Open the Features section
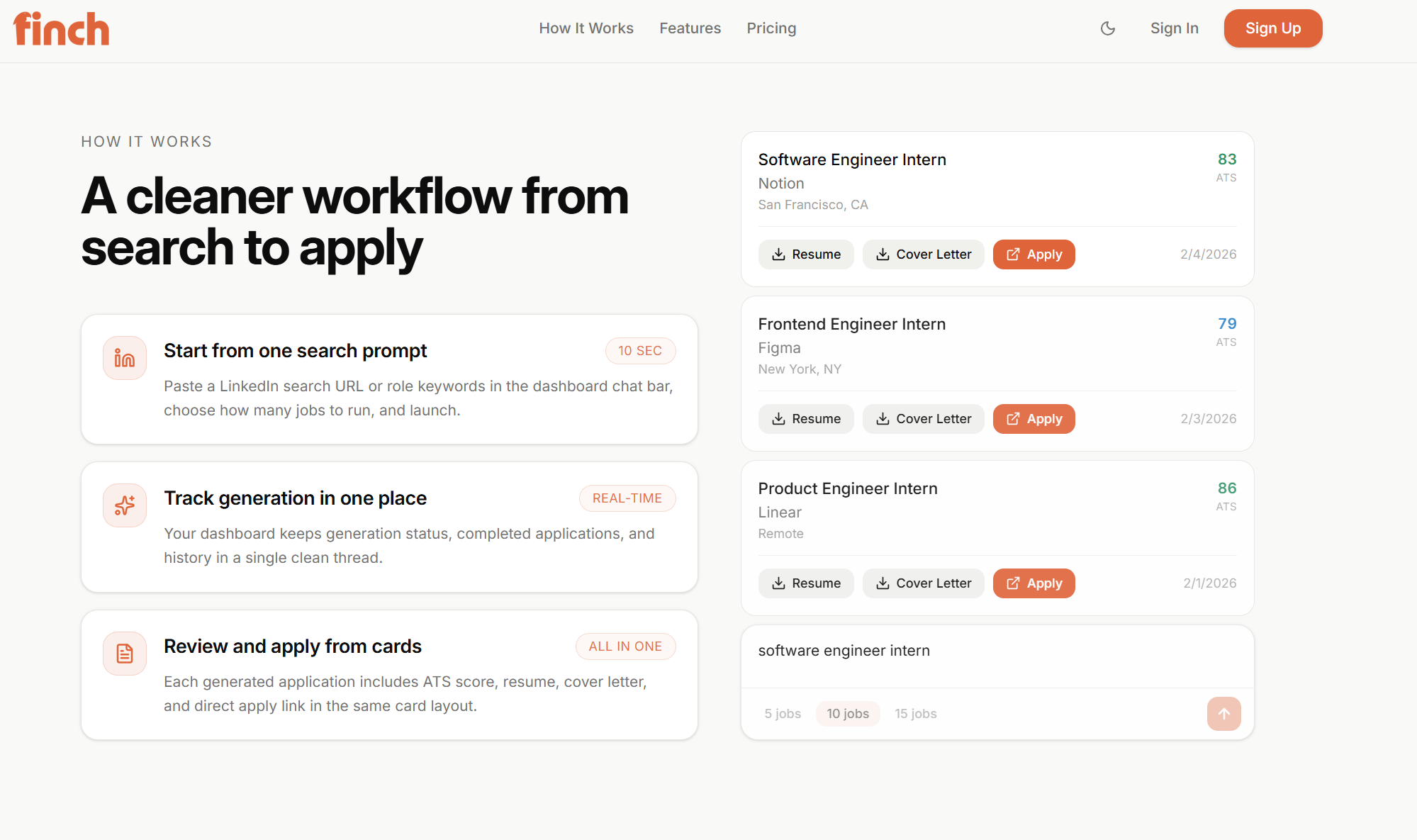This screenshot has width=1417, height=840. (x=690, y=28)
